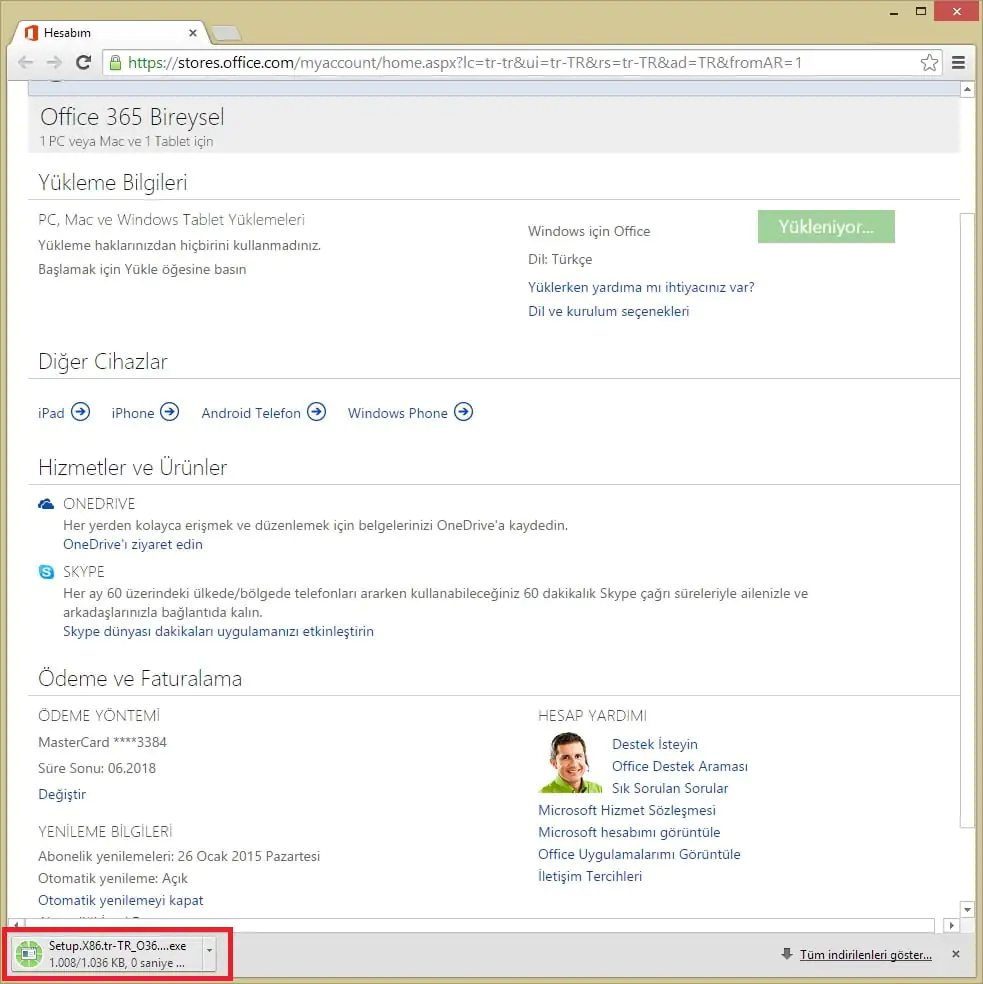The height and width of the screenshot is (984, 983).
Task: Click the browser back arrow icon
Action: point(26,63)
